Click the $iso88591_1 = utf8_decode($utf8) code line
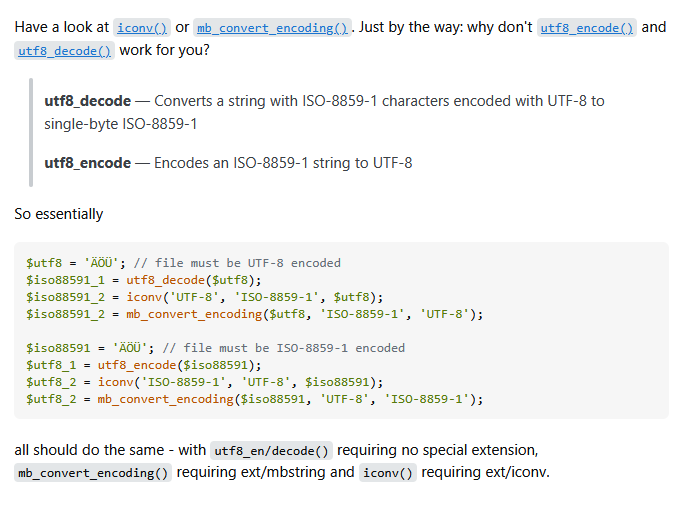 coord(143,280)
